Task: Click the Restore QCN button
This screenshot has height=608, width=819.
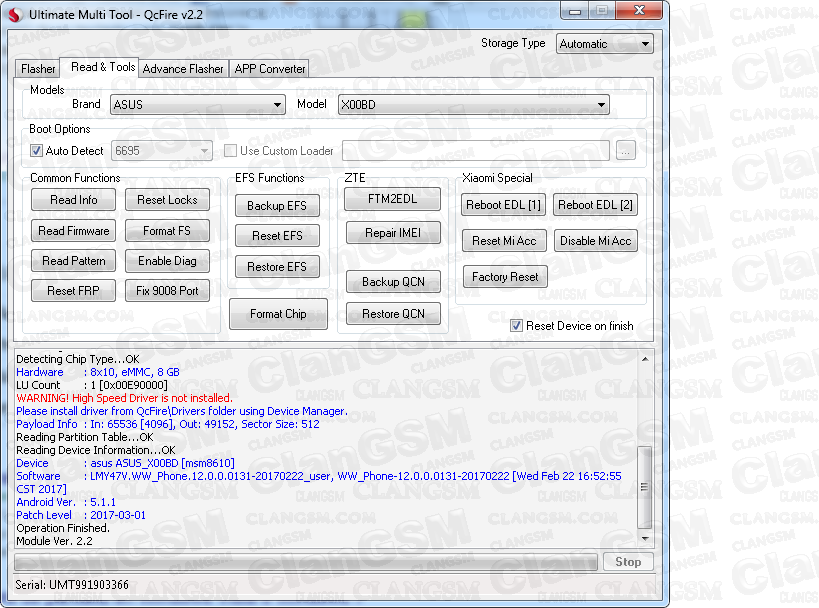Action: pyautogui.click(x=393, y=314)
